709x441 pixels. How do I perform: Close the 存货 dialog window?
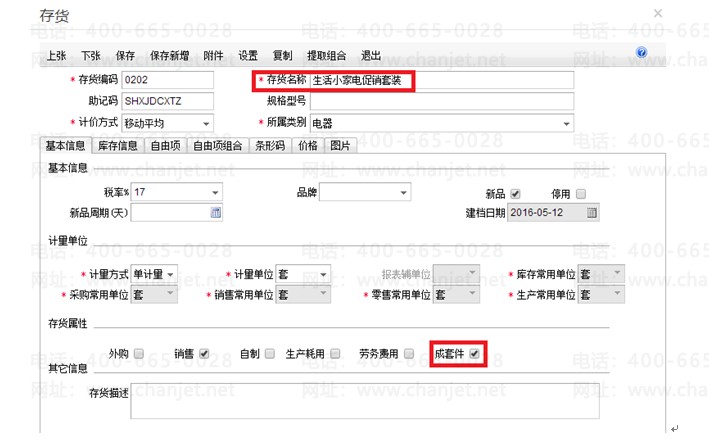point(658,14)
